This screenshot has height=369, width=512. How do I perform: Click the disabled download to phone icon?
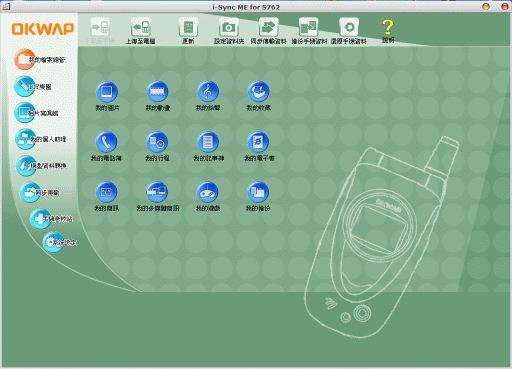pyautogui.click(x=100, y=28)
